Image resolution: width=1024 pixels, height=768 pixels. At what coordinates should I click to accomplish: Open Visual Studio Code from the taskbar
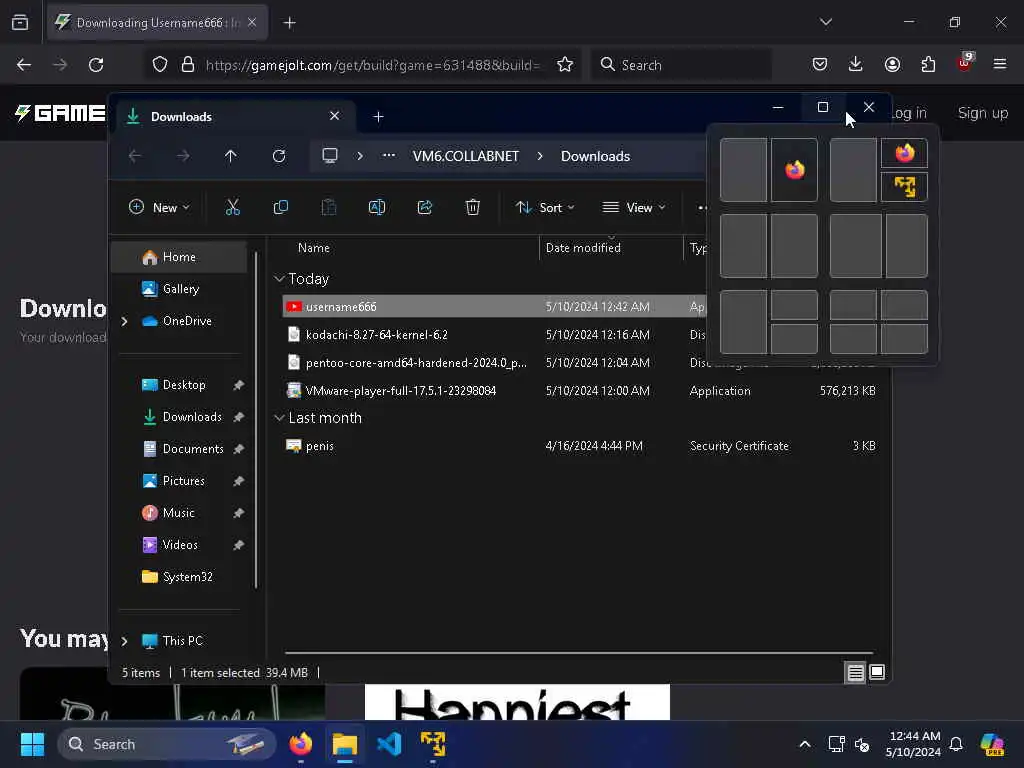point(389,744)
